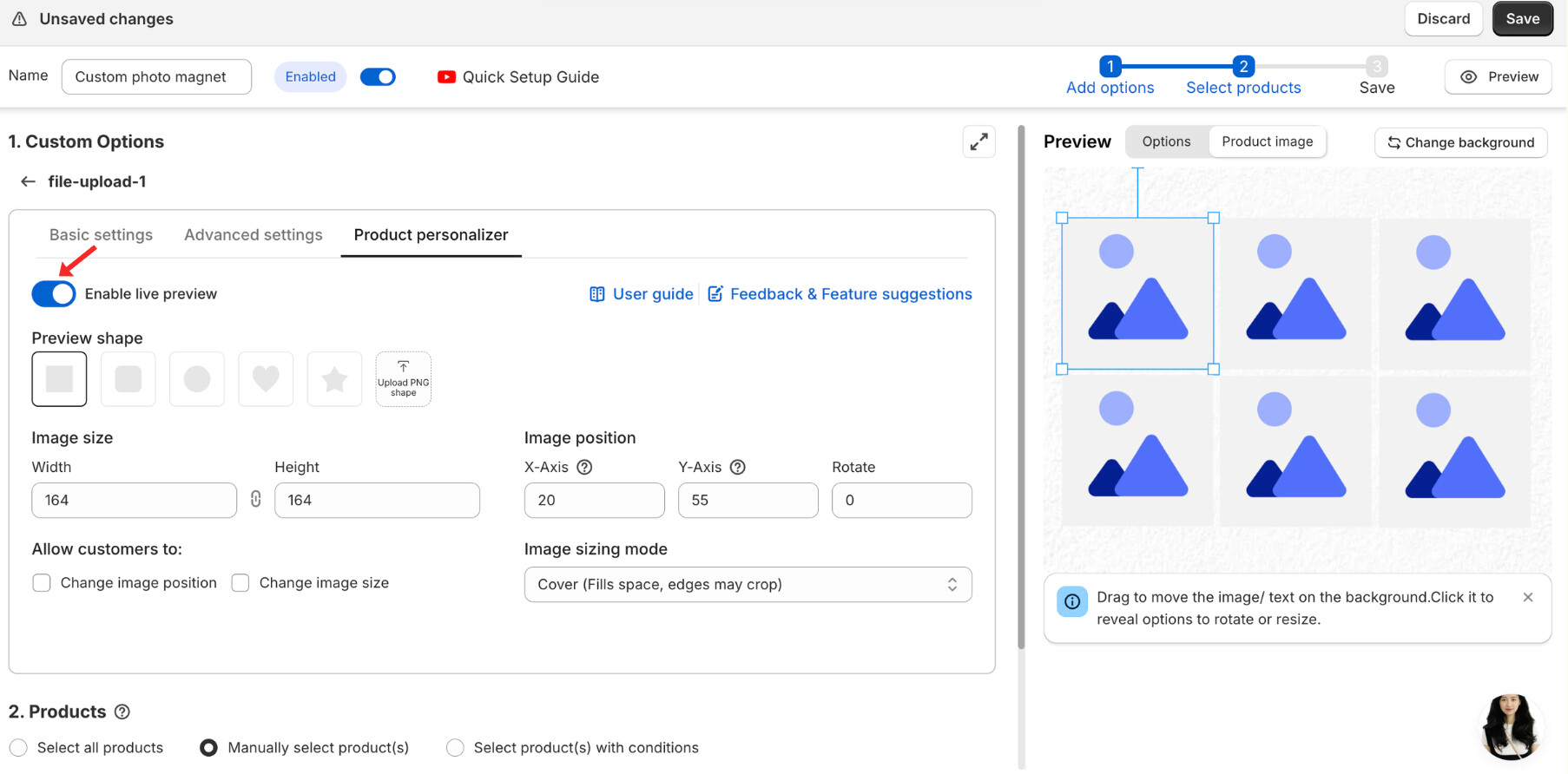Switch to the Product image preview tab
Image resolution: width=1568 pixels, height=774 pixels.
pyautogui.click(x=1267, y=141)
